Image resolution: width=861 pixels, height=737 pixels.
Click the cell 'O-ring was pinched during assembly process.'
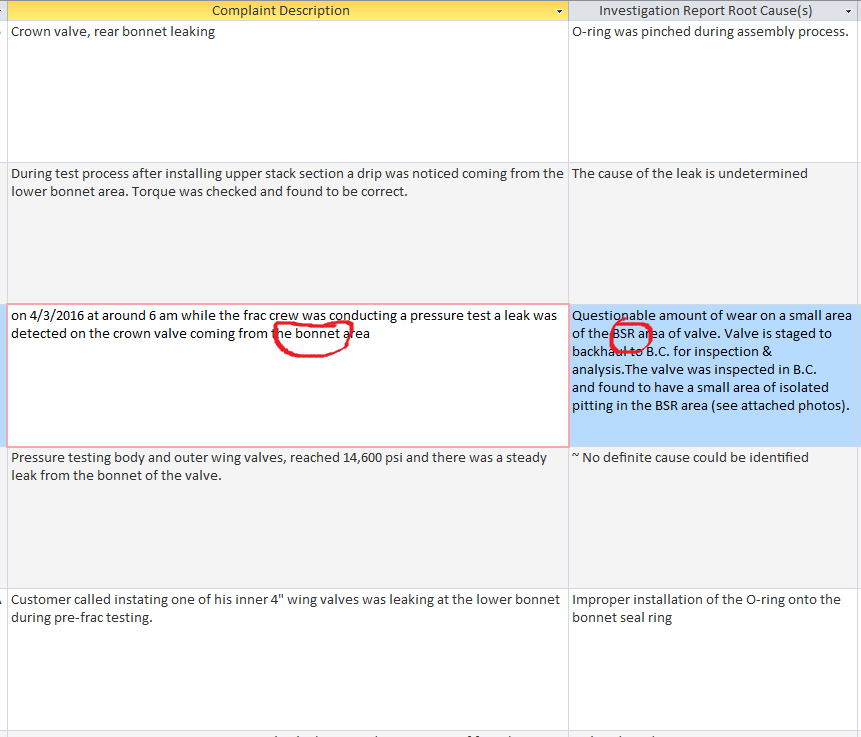click(x=714, y=91)
